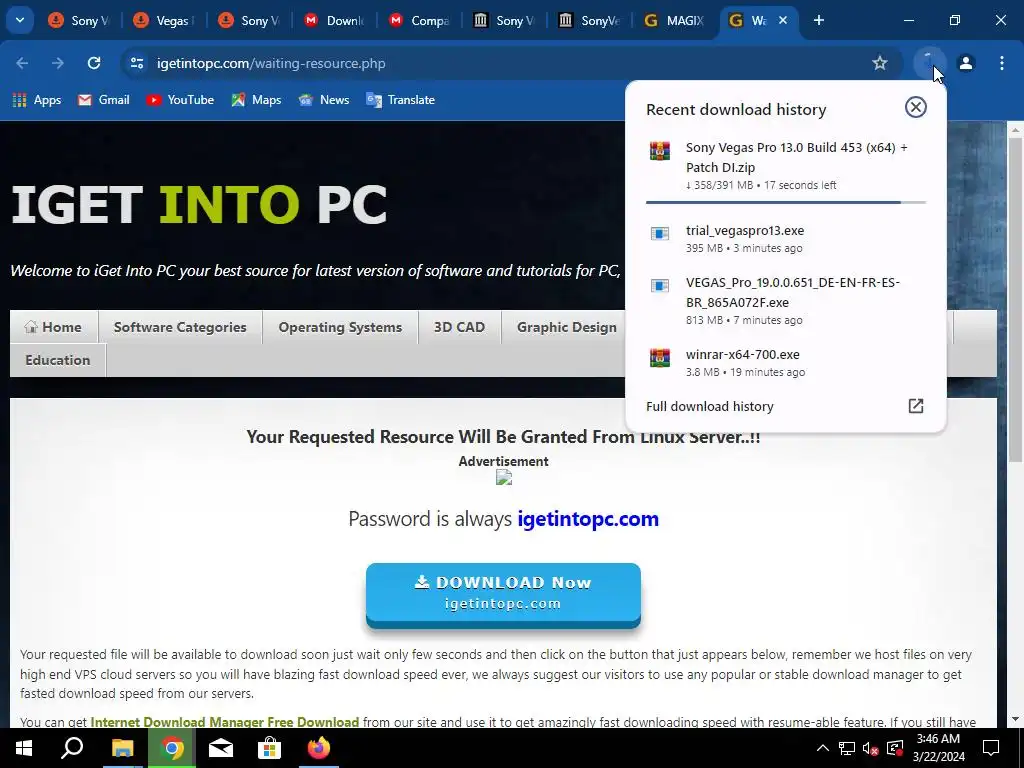Open Microsoft Store from taskbar
This screenshot has height=768, width=1024.
[x=269, y=748]
